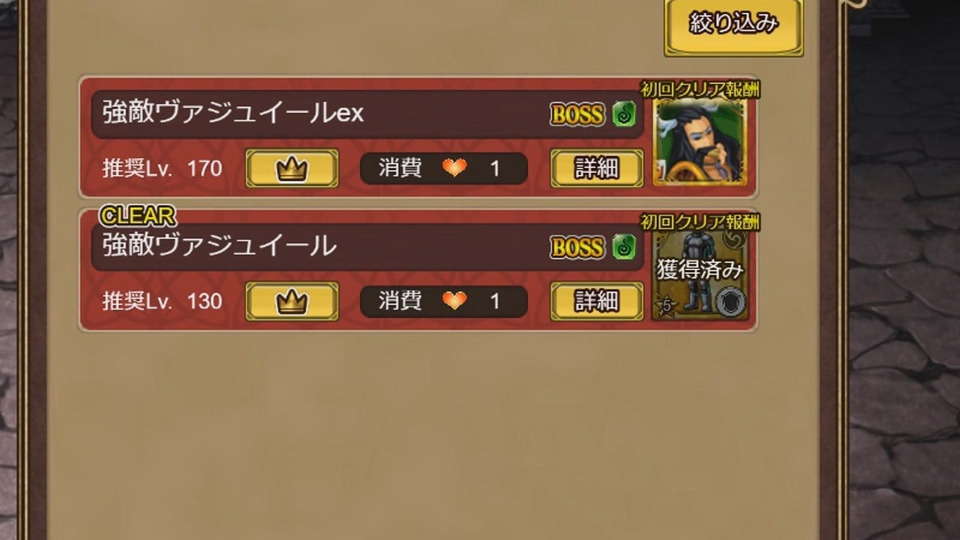The height and width of the screenshot is (540, 960).
Task: Click the crown button for 強敵ヴァジュイールex
Action: click(x=292, y=168)
